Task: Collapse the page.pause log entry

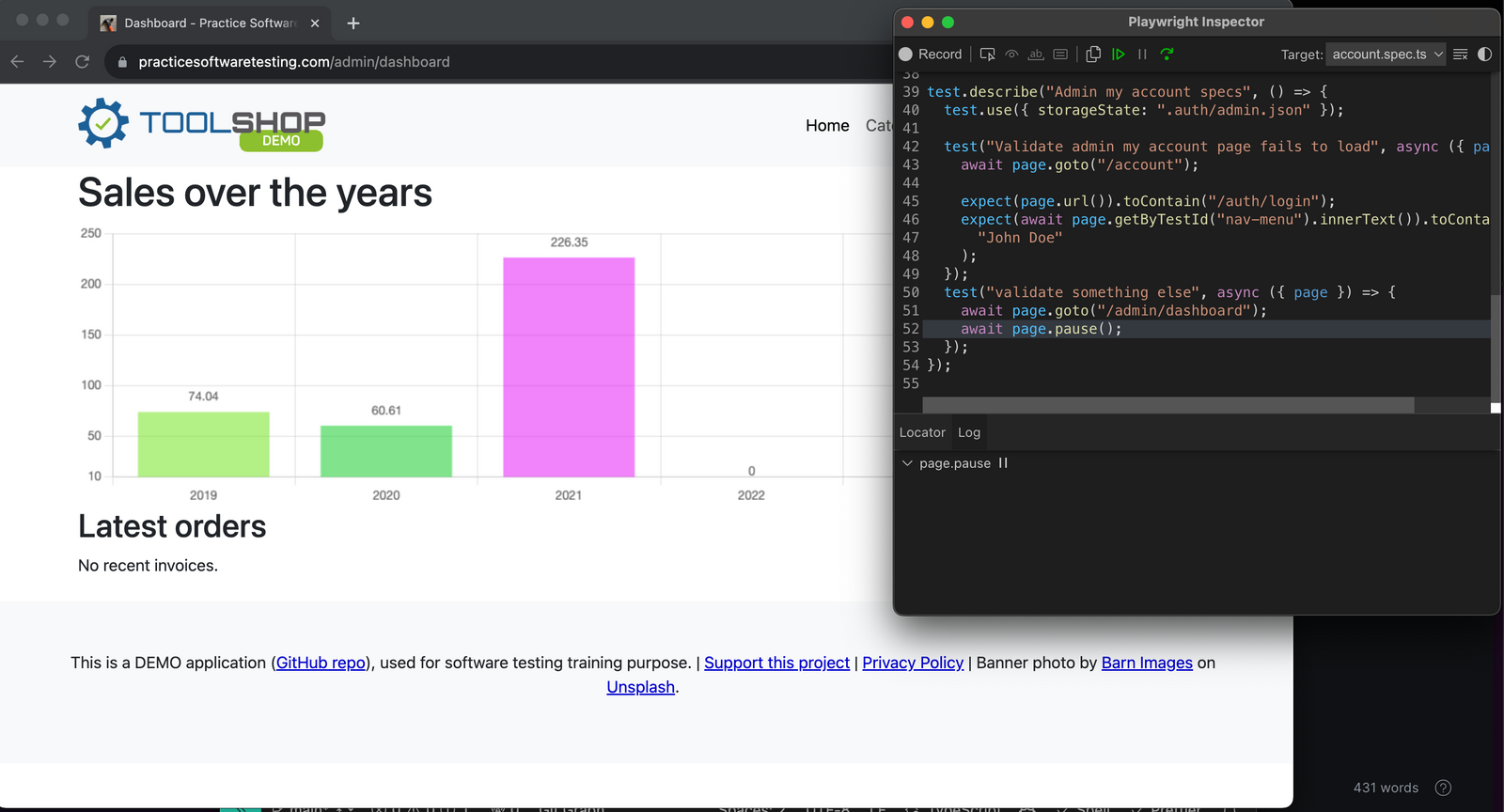Action: pos(907,463)
